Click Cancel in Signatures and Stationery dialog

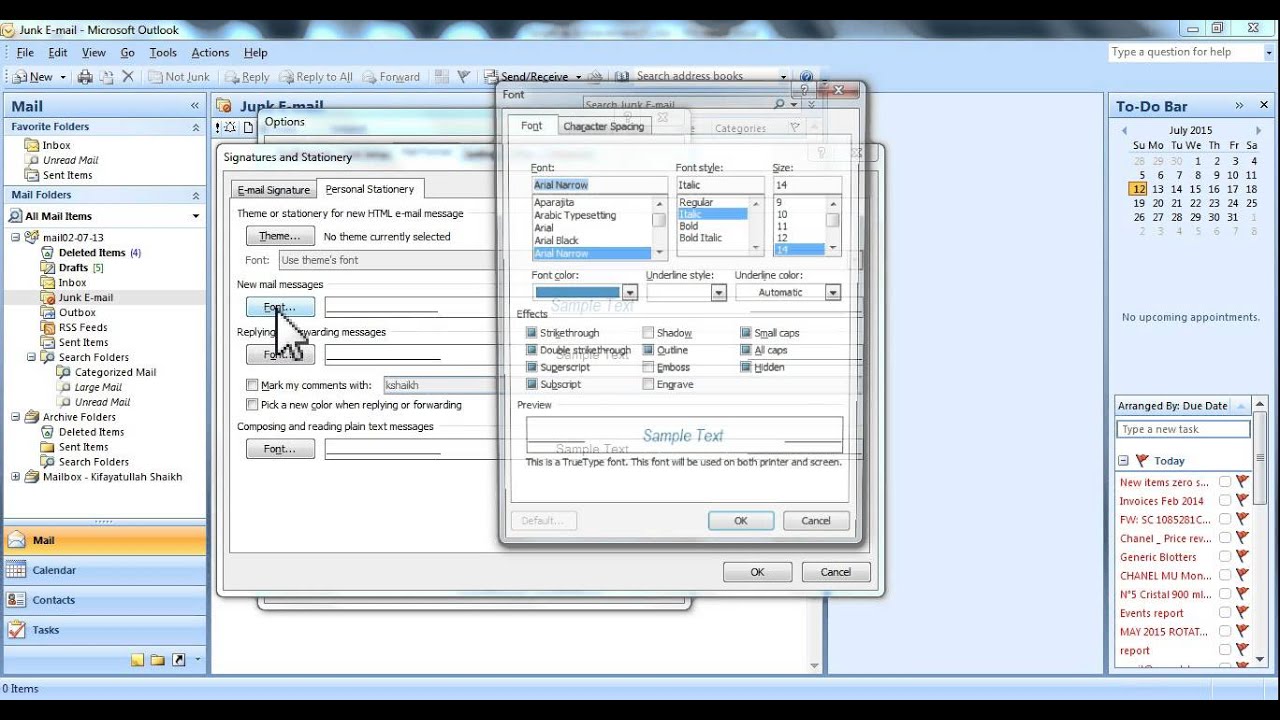(836, 572)
